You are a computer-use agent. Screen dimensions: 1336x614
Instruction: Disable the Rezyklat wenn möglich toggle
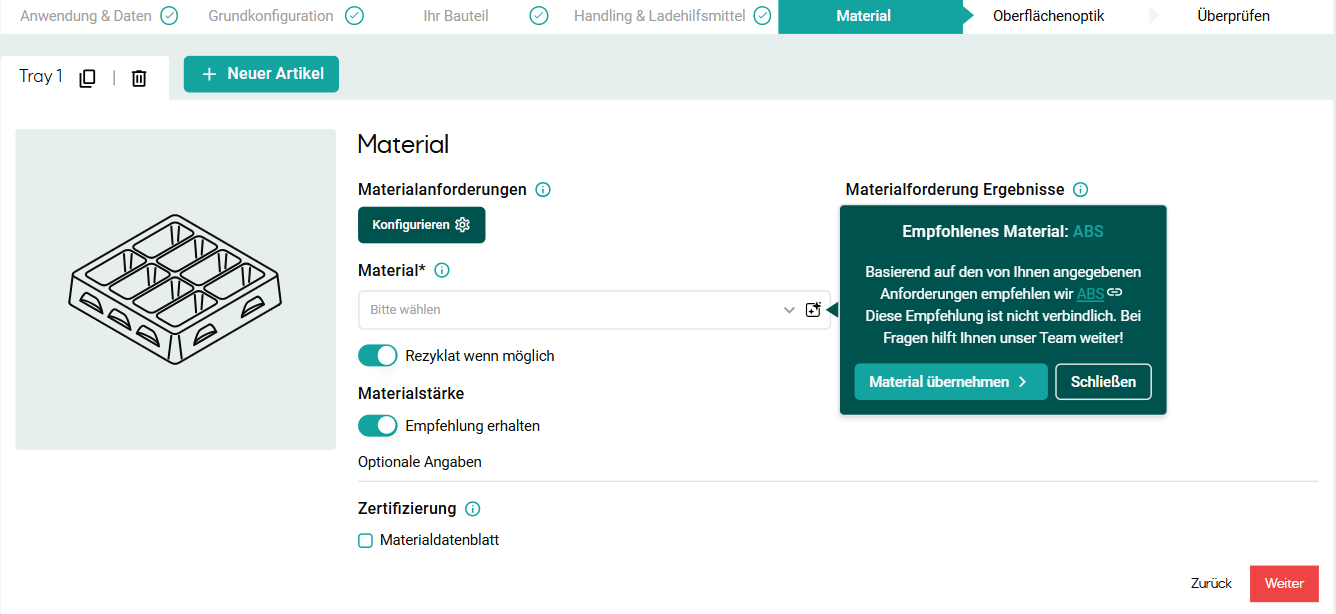(x=377, y=355)
